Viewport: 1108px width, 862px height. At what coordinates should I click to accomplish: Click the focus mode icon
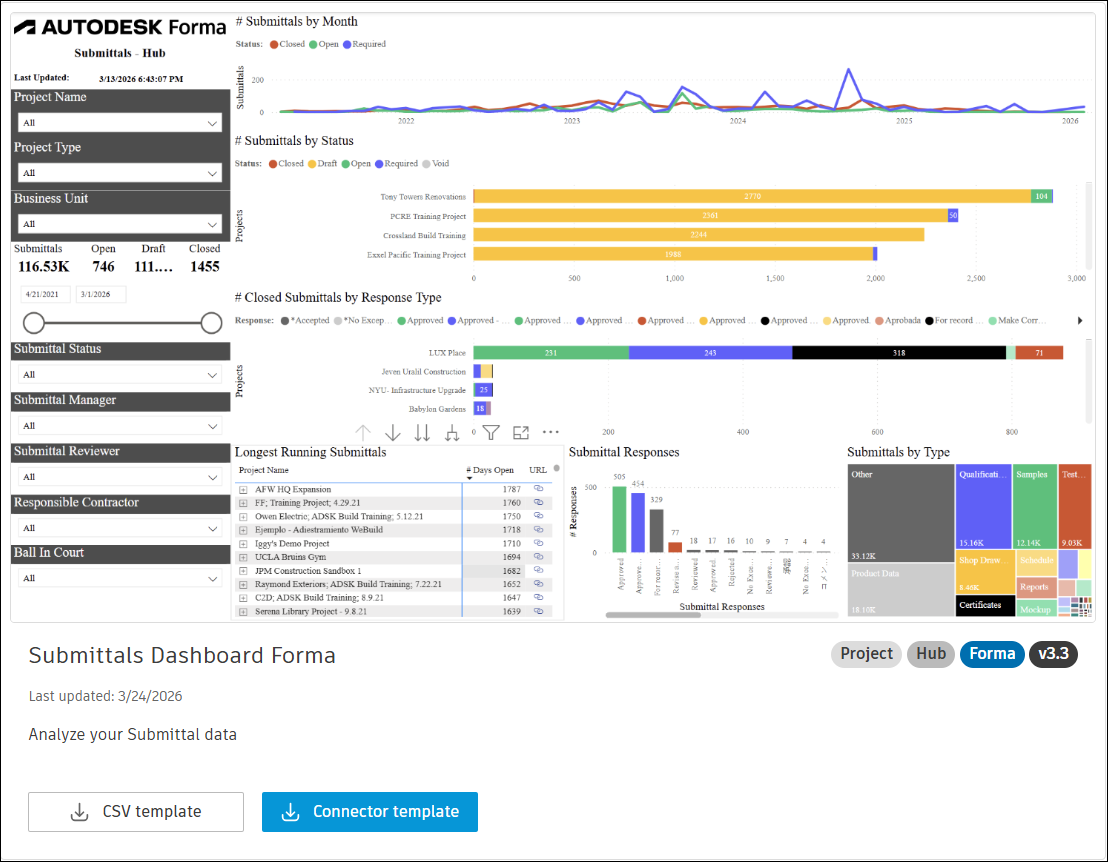click(521, 432)
